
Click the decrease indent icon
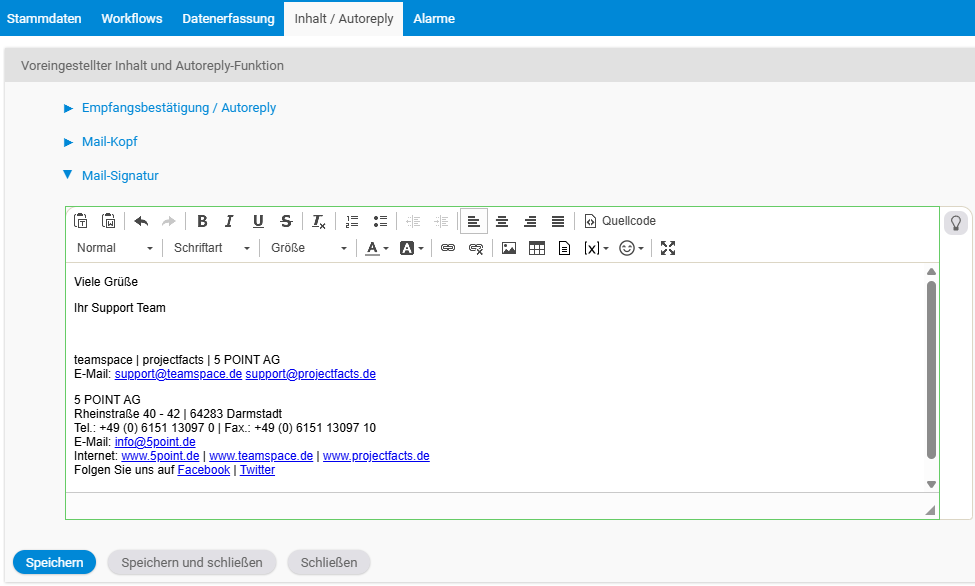(413, 221)
